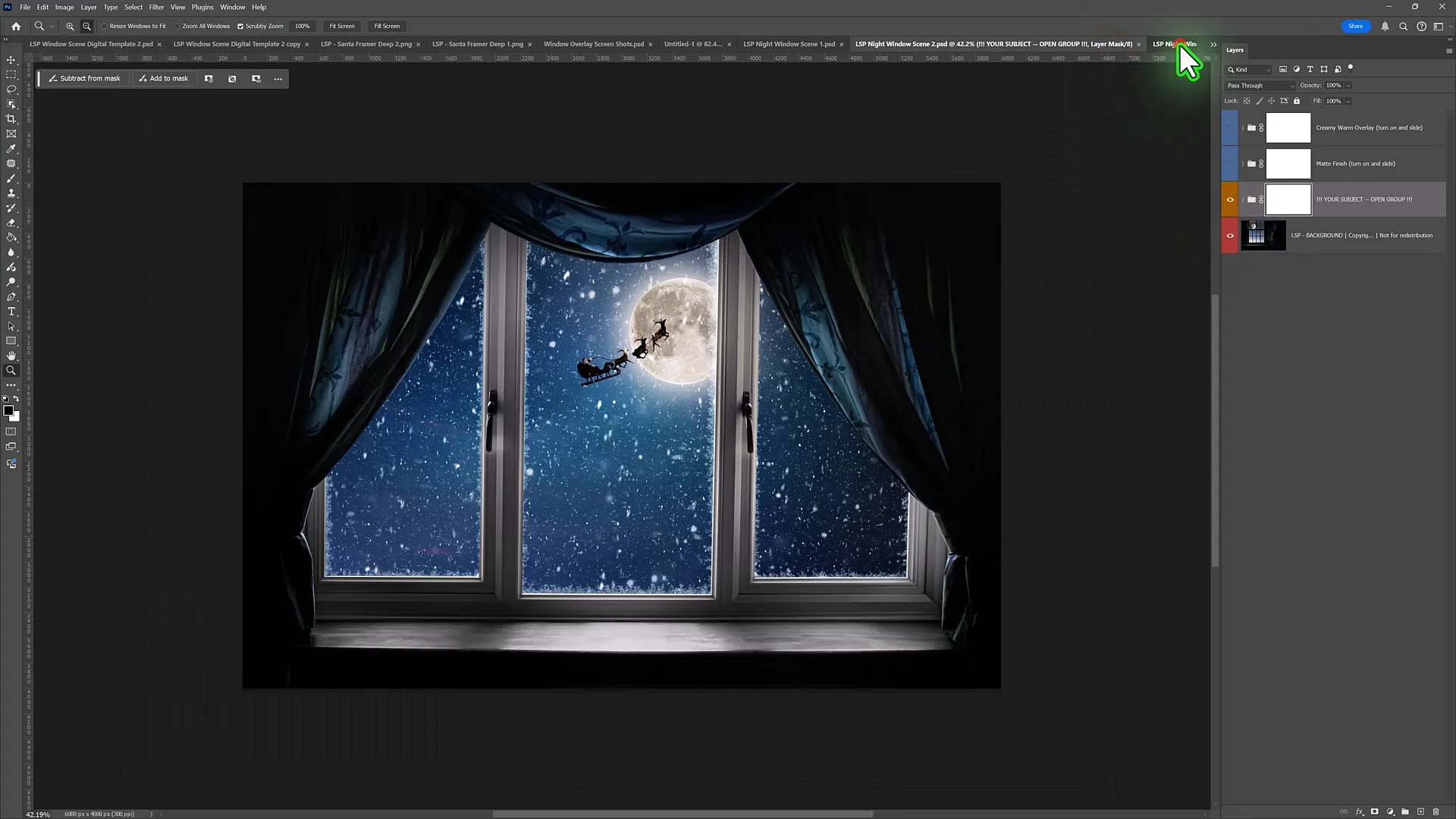Select the Hand tool

pyautogui.click(x=11, y=356)
